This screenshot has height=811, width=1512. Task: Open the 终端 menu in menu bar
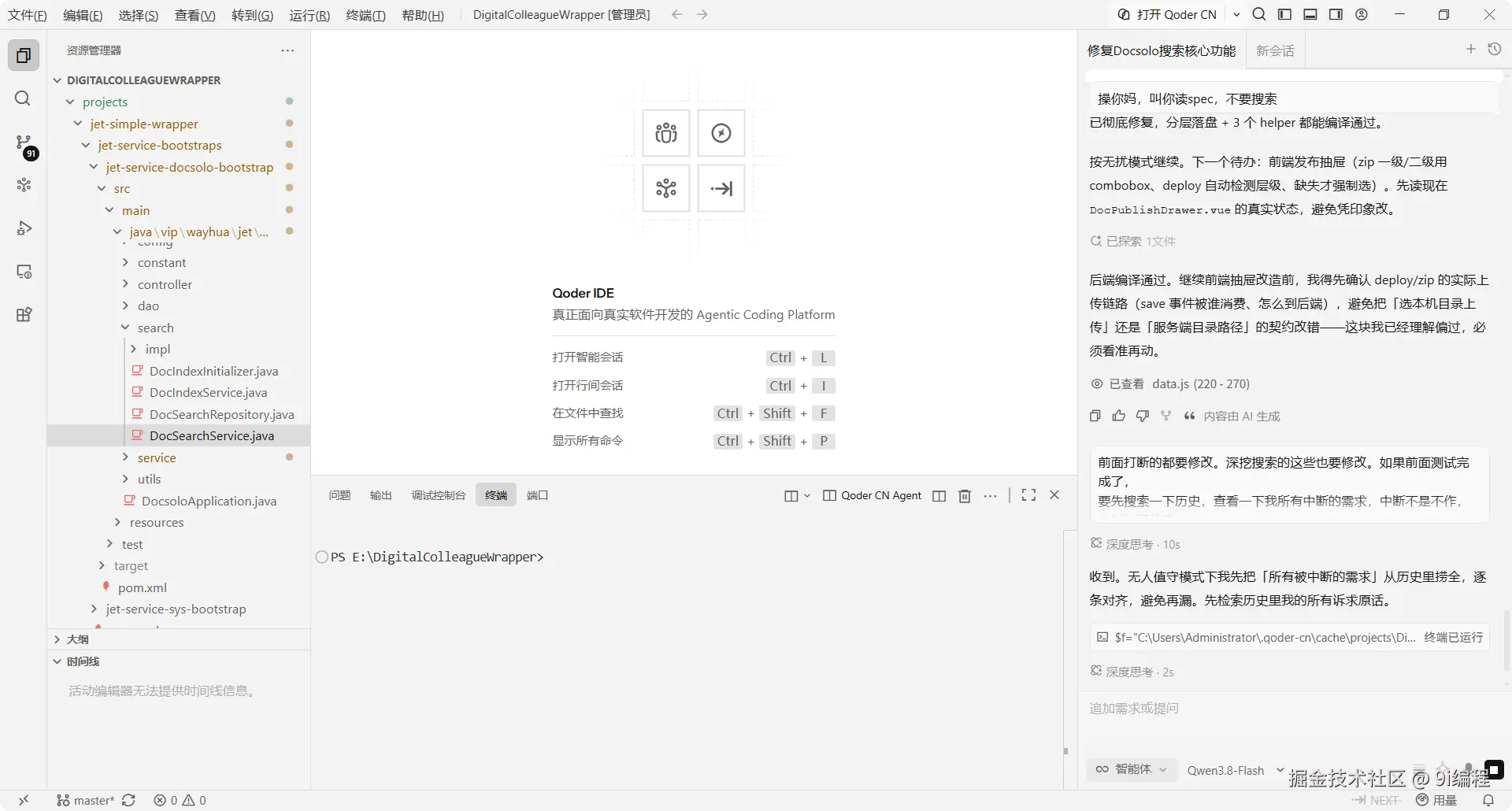[366, 15]
